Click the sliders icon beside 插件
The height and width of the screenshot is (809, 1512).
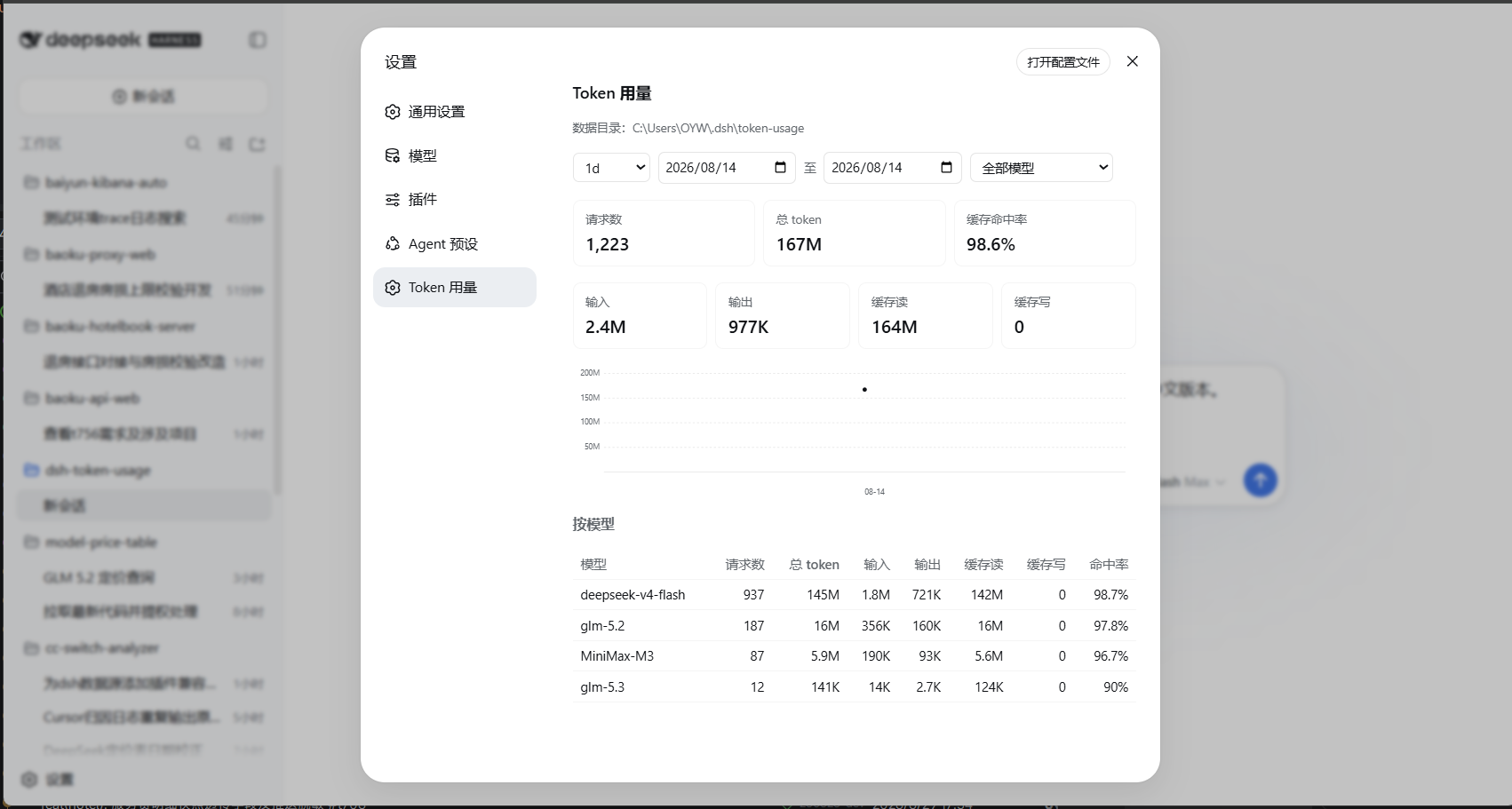click(x=393, y=200)
